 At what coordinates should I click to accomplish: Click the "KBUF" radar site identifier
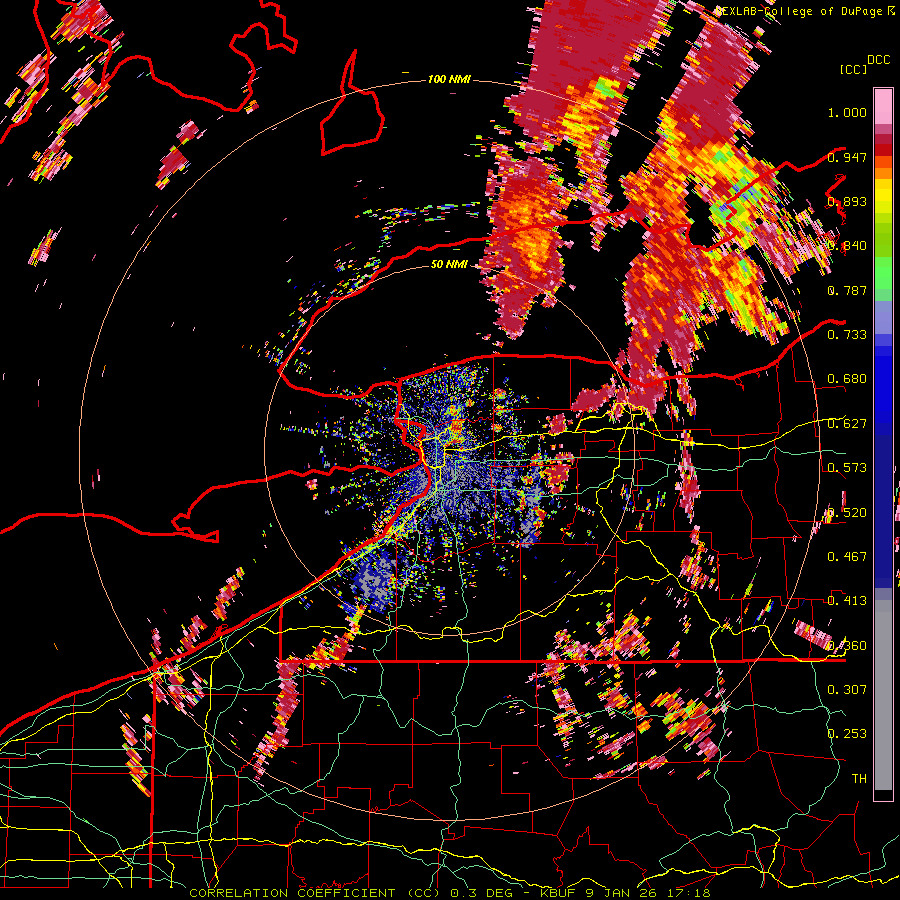556,893
